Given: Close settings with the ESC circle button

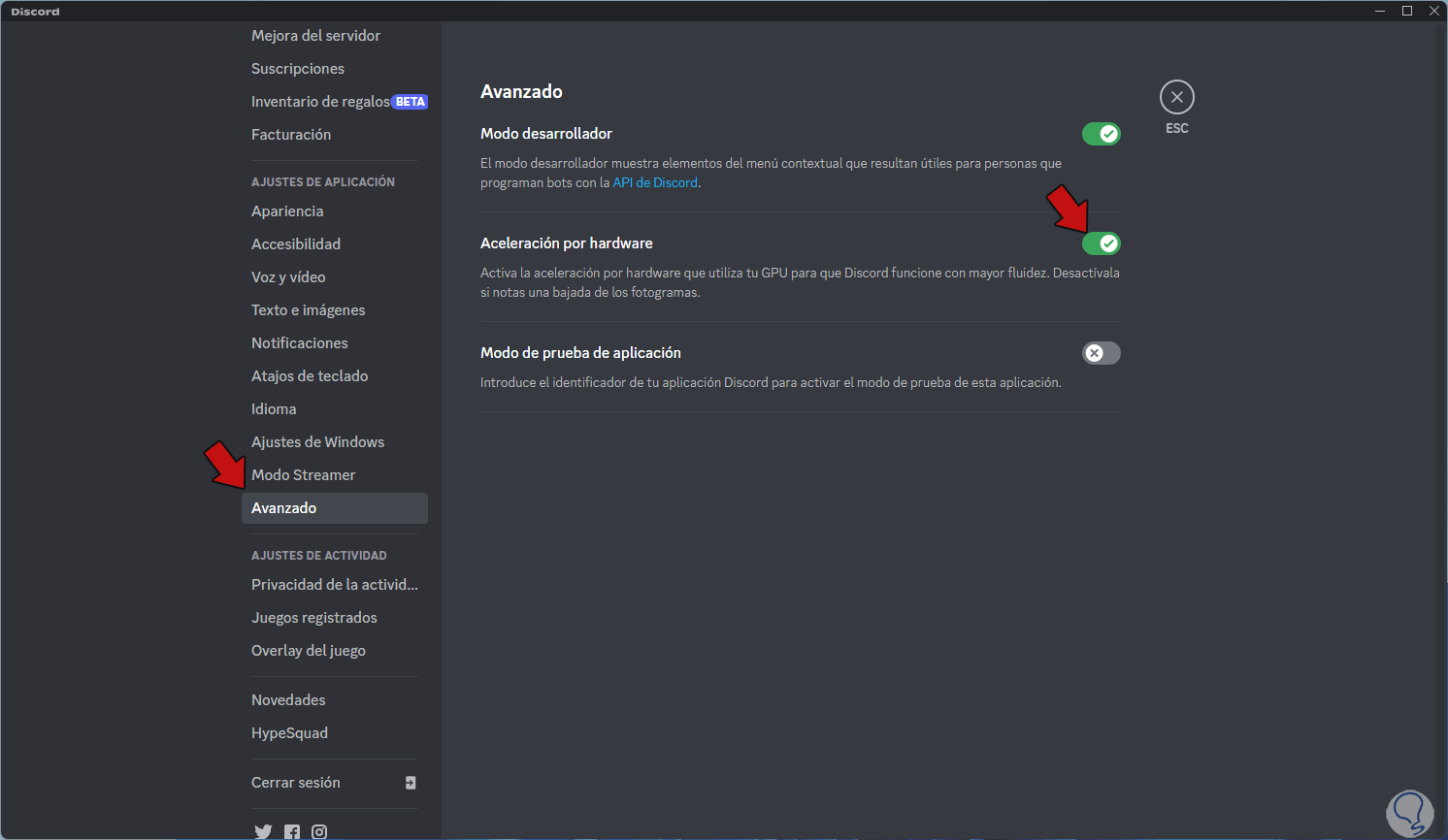Looking at the screenshot, I should (x=1176, y=97).
